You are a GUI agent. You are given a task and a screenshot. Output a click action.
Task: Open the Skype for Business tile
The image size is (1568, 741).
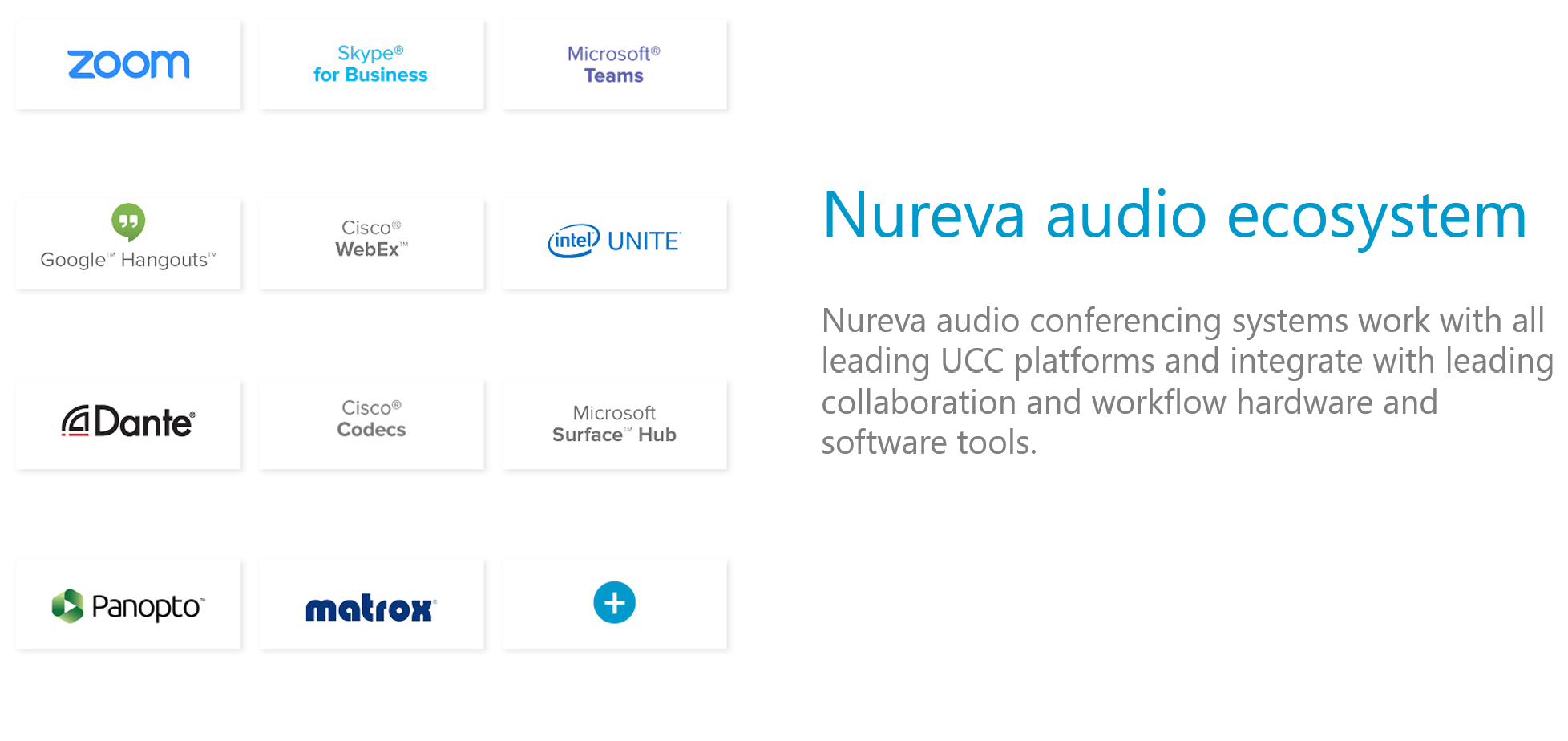tap(370, 64)
